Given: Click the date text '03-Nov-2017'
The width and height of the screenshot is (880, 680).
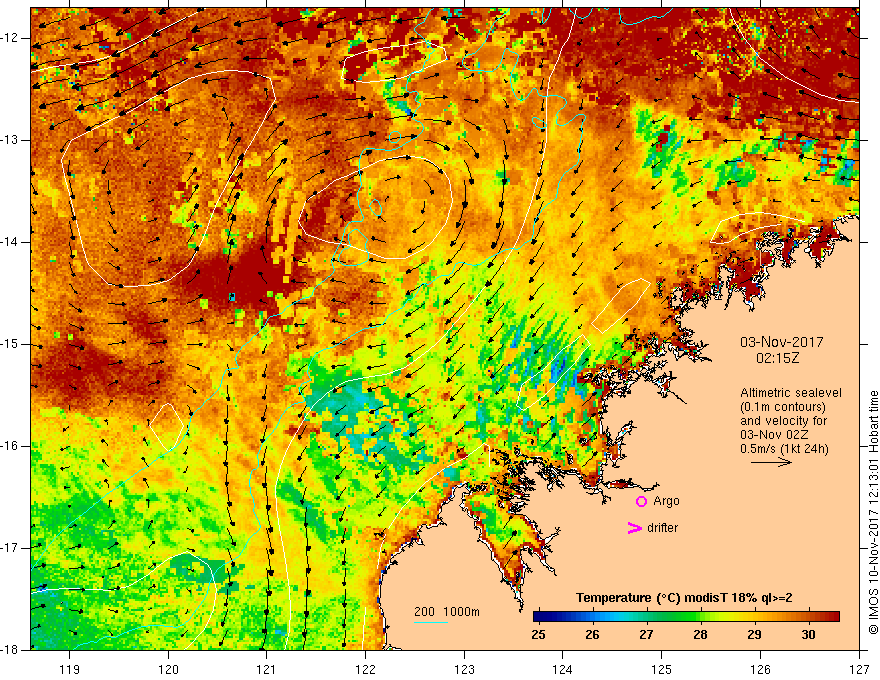Looking at the screenshot, I should 782,342.
